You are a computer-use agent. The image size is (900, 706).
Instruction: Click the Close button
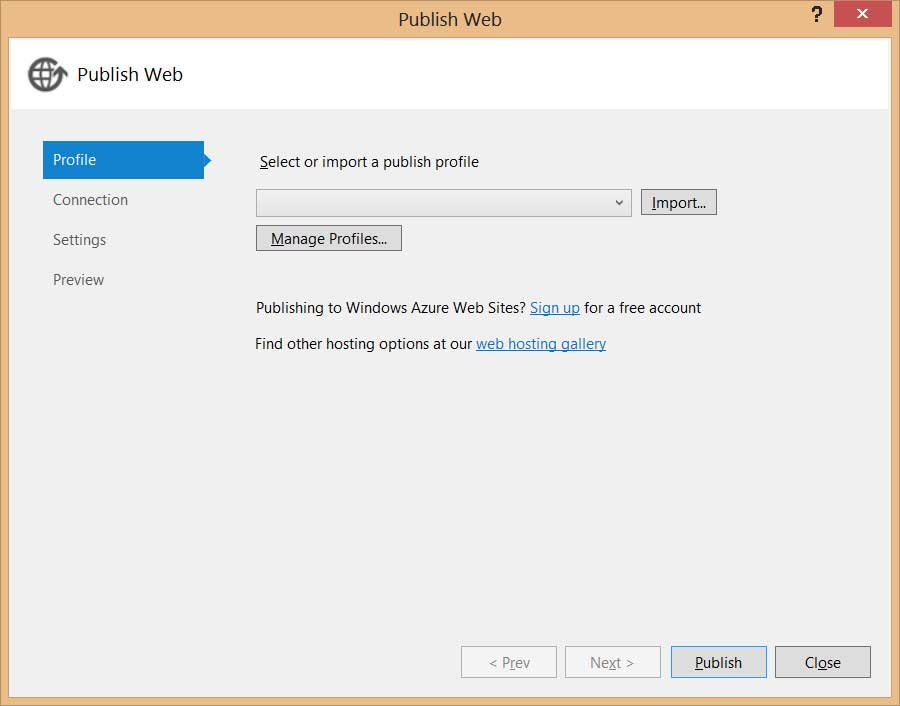(x=823, y=662)
